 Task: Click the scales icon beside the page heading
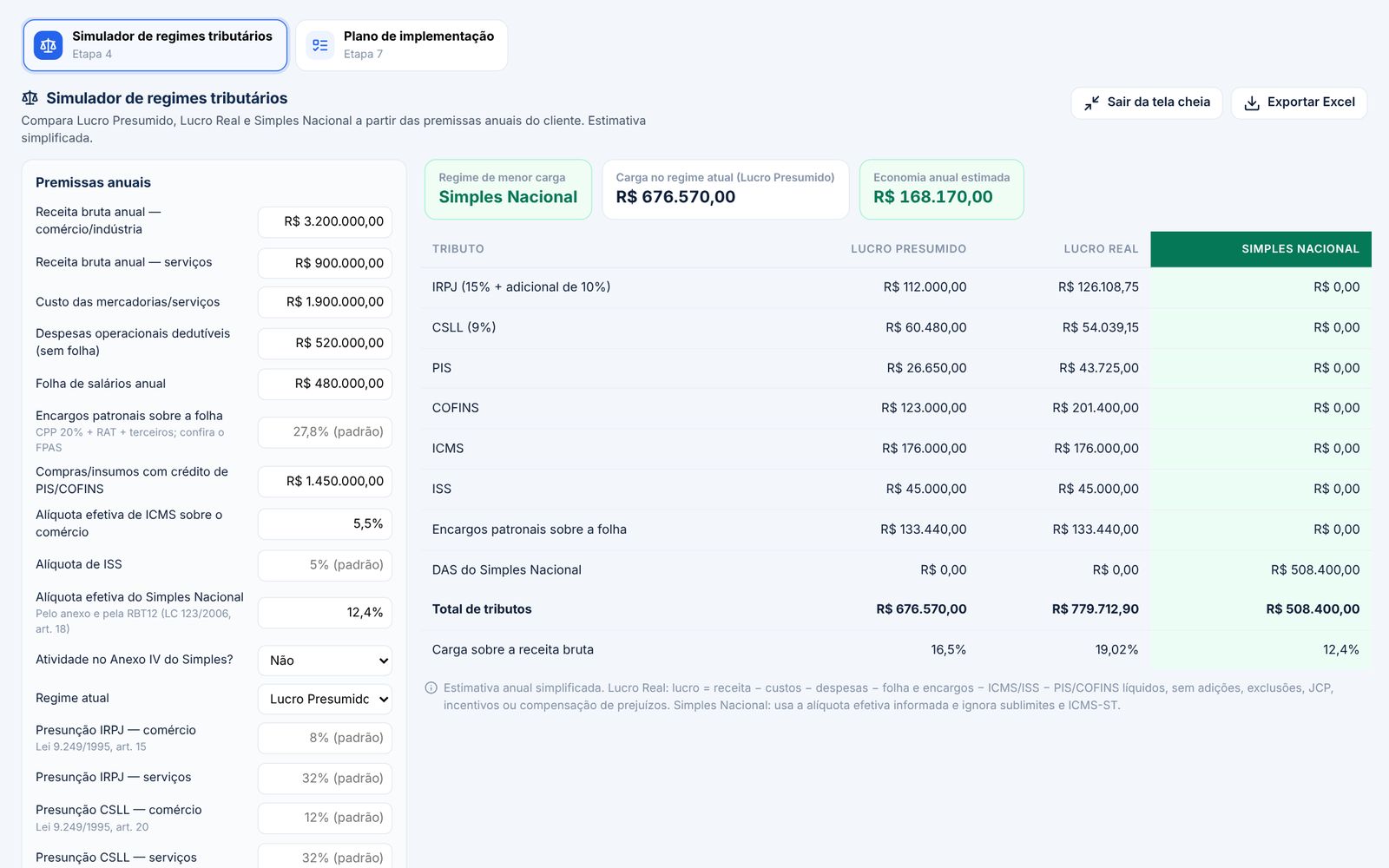(30, 98)
